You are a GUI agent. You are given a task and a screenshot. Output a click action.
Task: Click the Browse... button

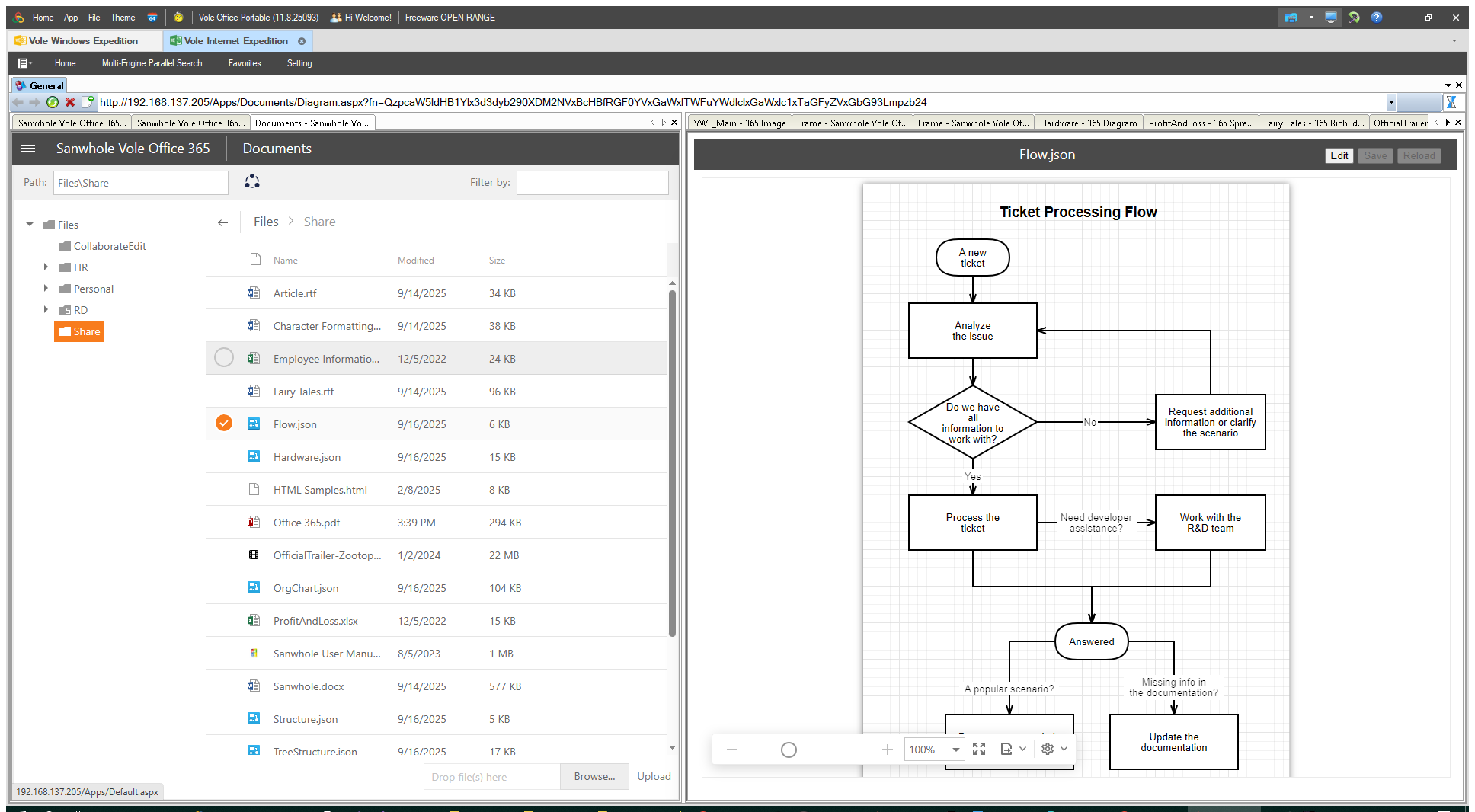click(594, 776)
